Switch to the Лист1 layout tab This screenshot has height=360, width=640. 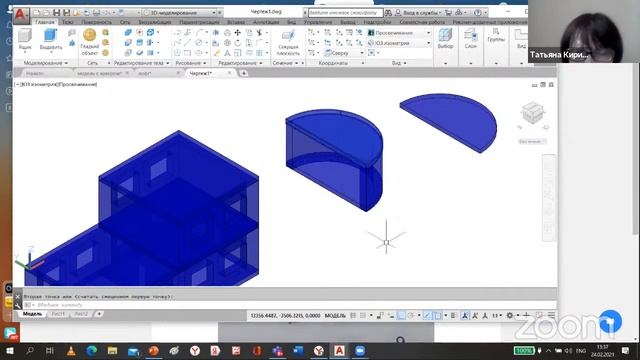tap(58, 314)
